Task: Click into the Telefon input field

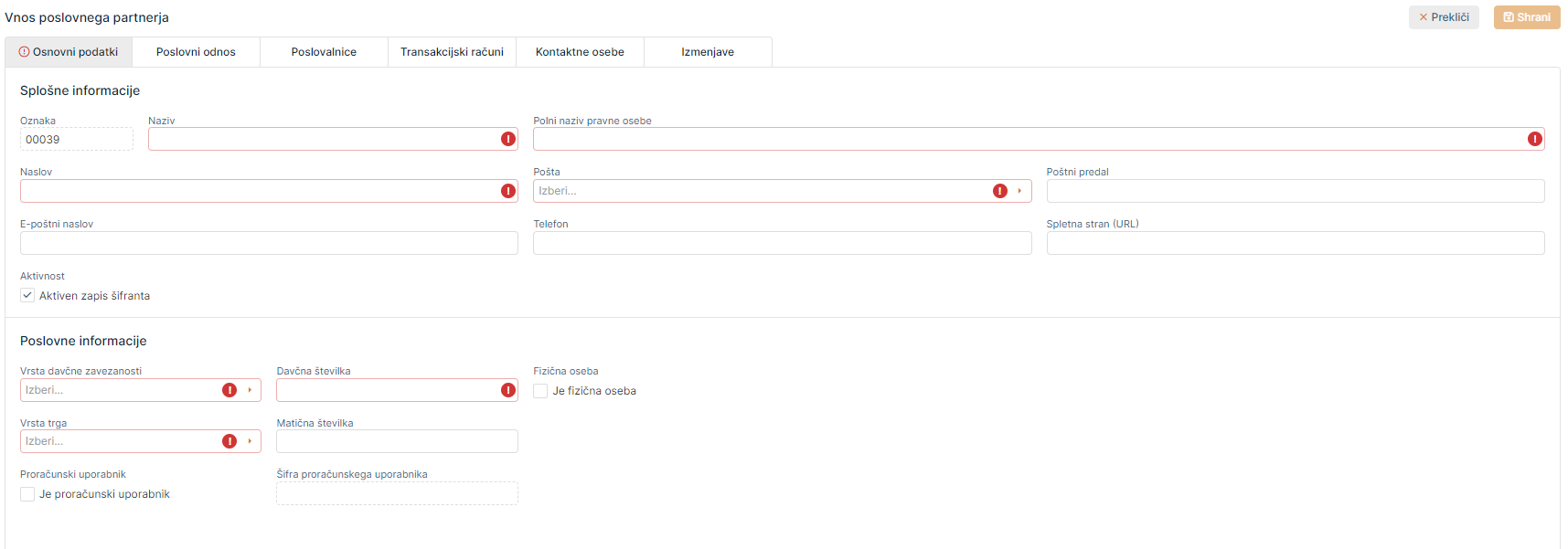Action: tap(782, 243)
